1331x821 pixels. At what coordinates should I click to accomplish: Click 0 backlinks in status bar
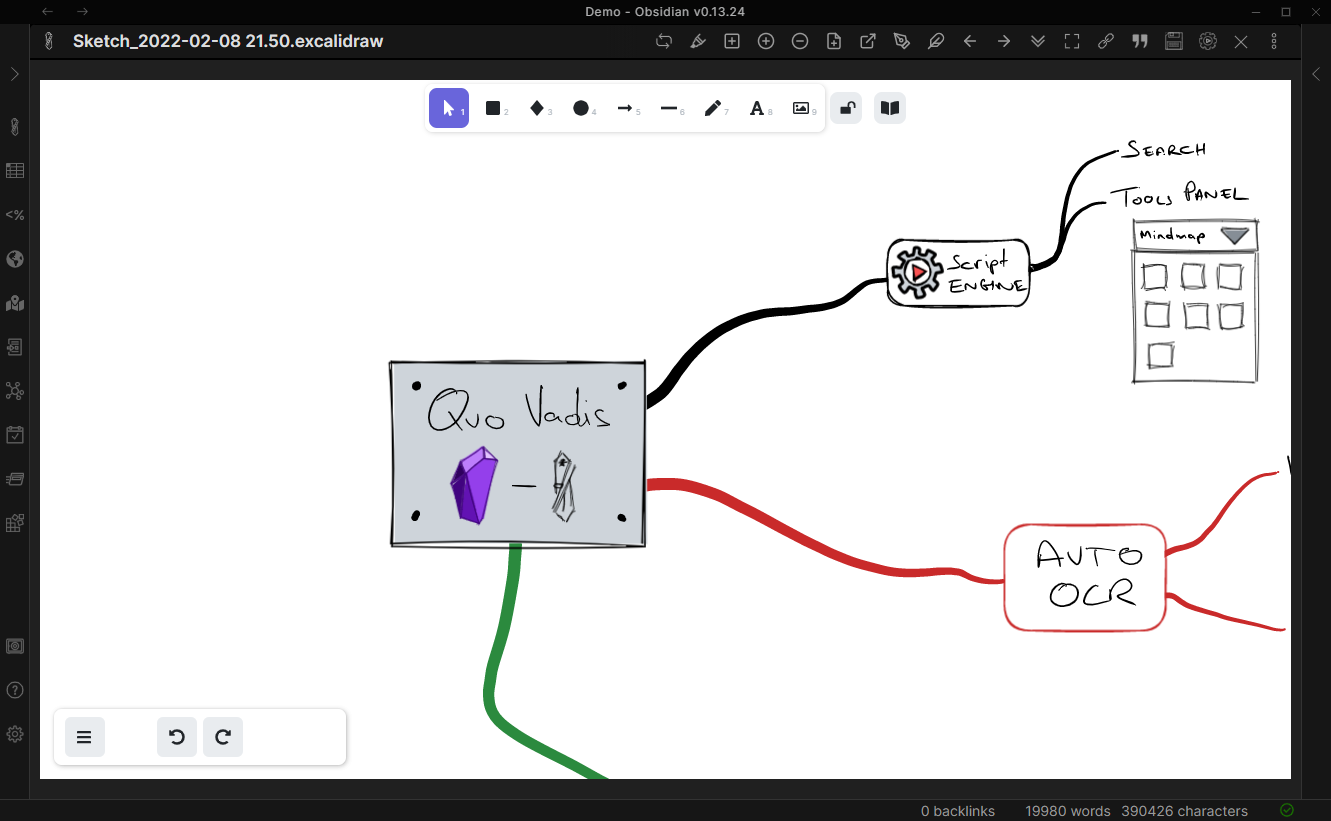[x=958, y=811]
